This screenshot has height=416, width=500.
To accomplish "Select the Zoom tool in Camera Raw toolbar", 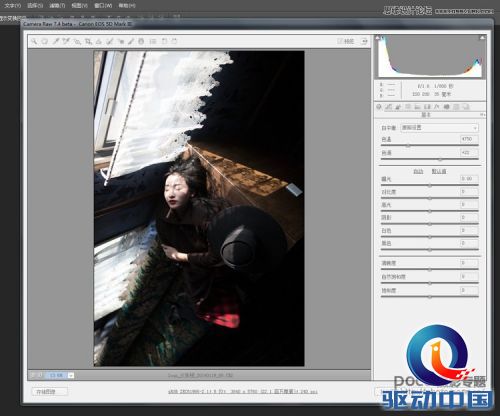I will [x=34, y=41].
